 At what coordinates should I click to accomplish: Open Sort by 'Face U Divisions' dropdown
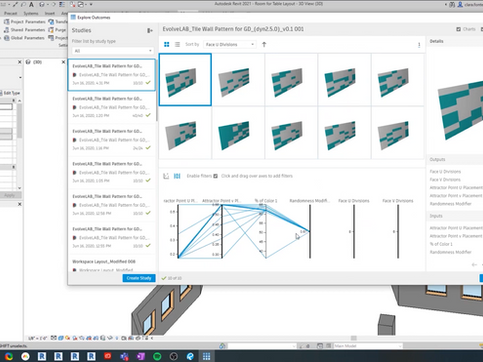(230, 44)
